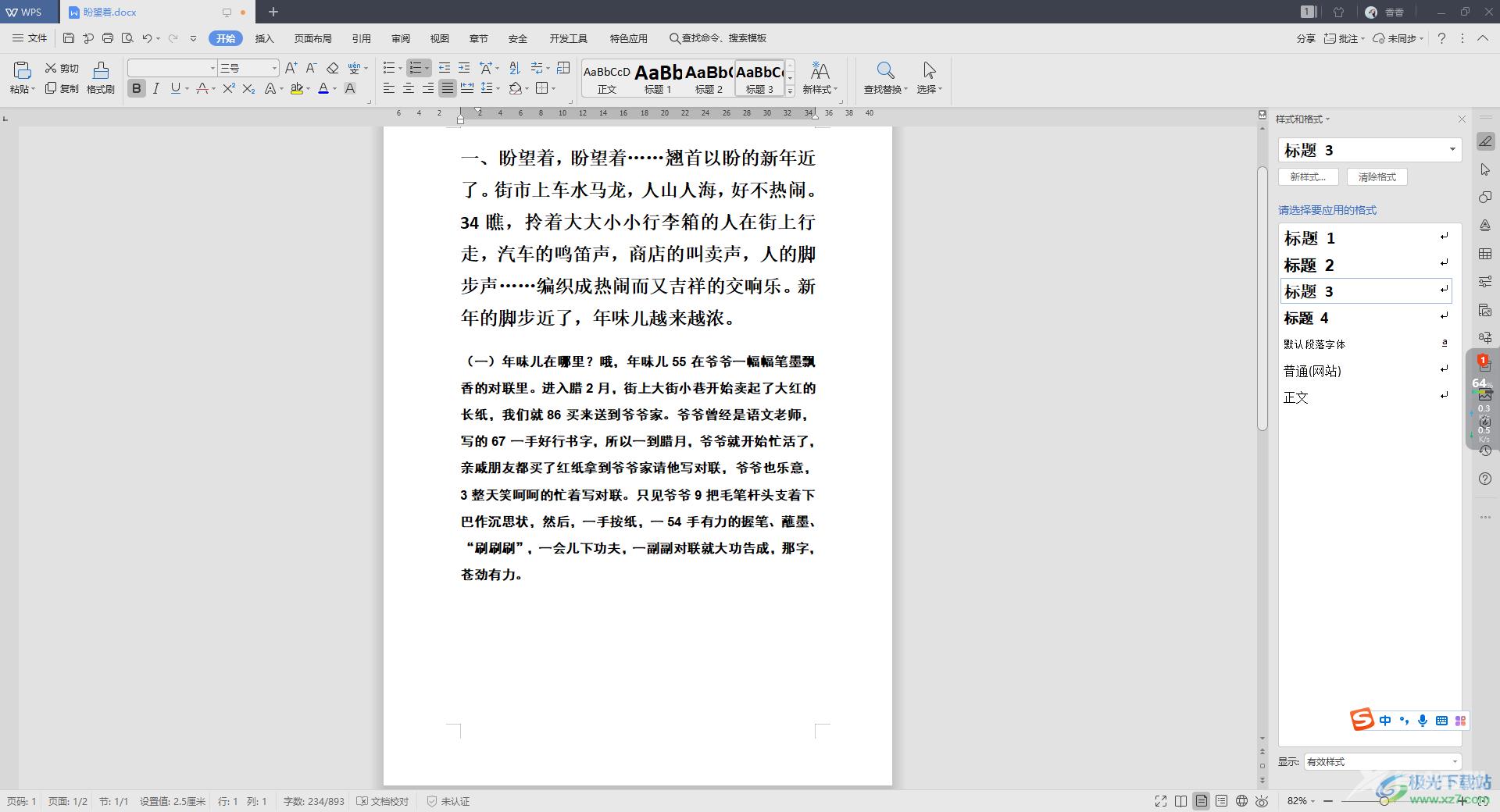Click the Find and Replace magnifier icon
1500x812 pixels.
click(x=884, y=71)
